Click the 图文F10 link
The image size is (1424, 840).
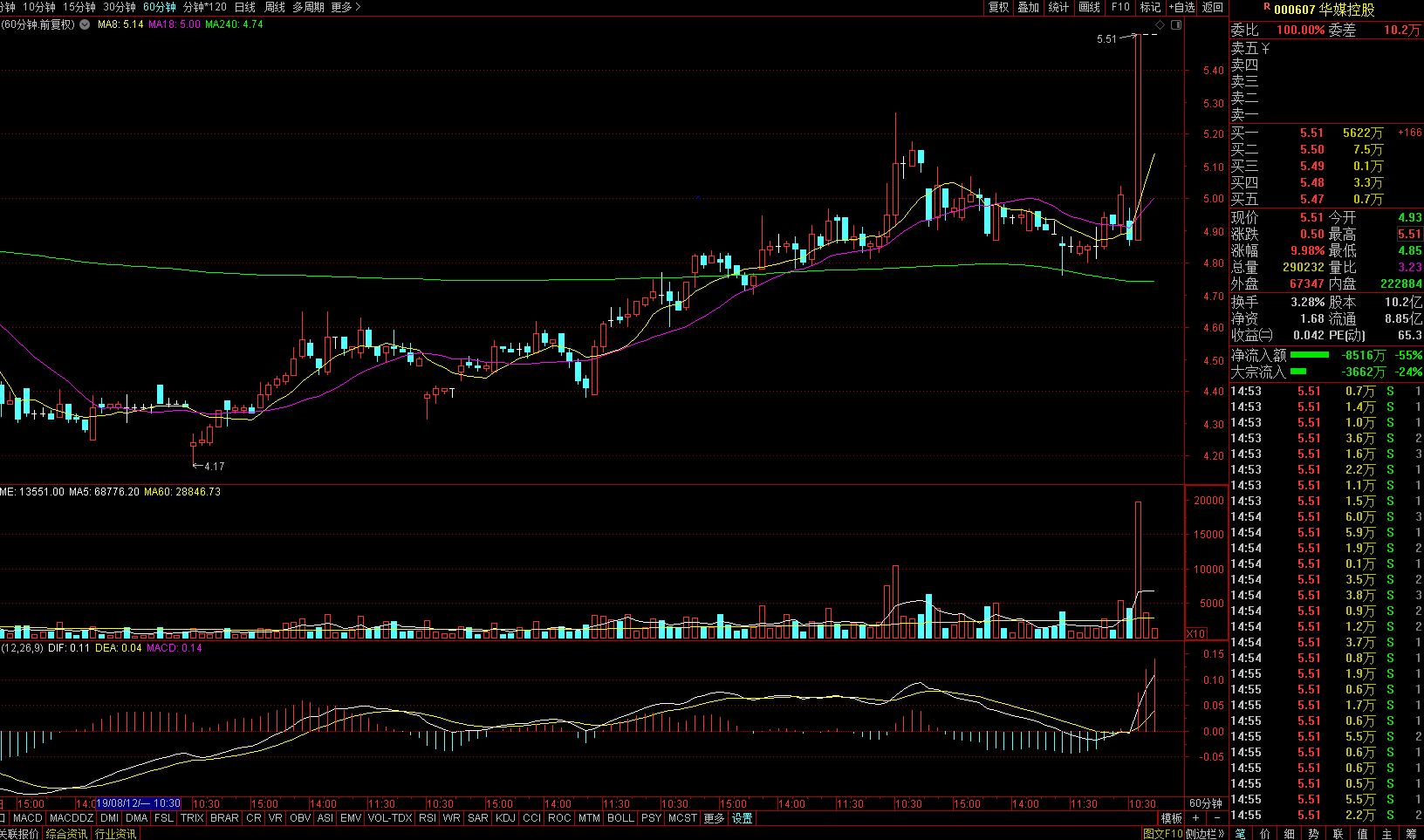[1162, 834]
